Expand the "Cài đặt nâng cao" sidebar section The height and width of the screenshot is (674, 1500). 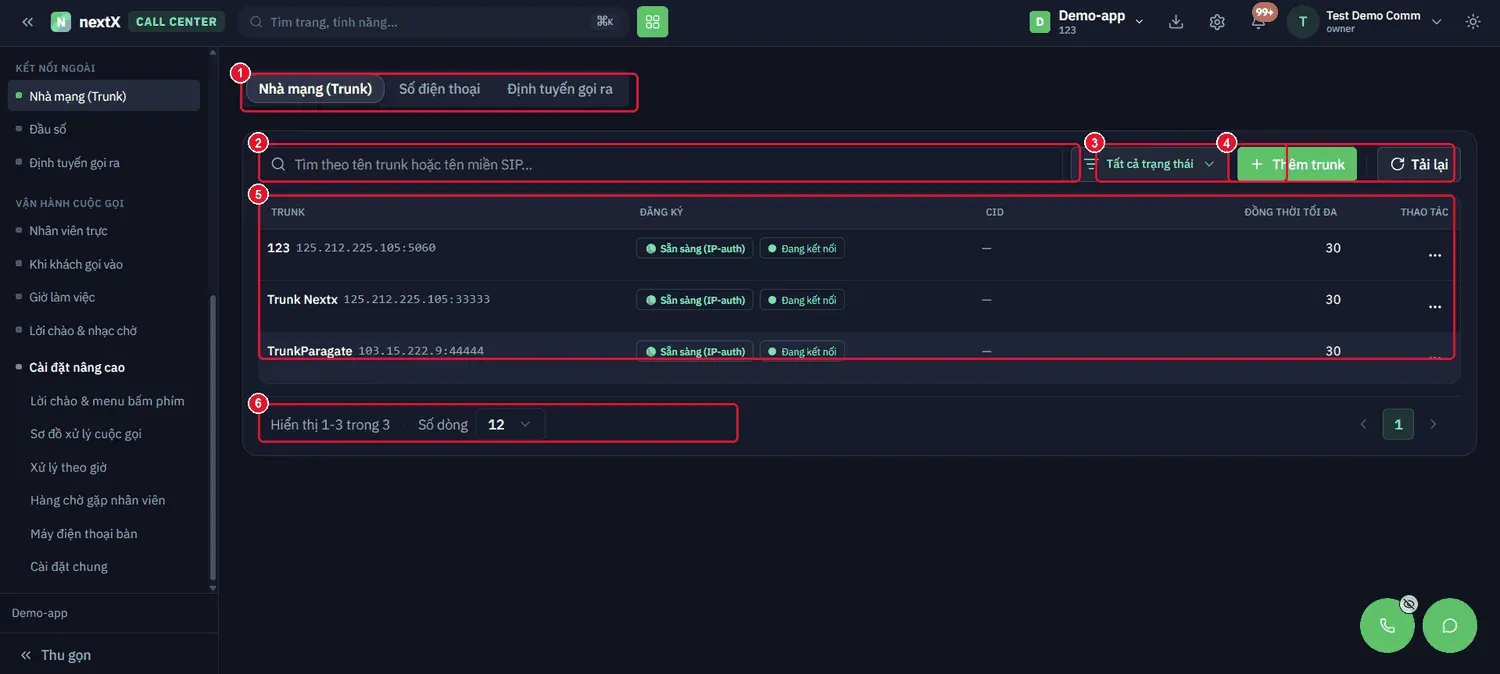click(77, 367)
